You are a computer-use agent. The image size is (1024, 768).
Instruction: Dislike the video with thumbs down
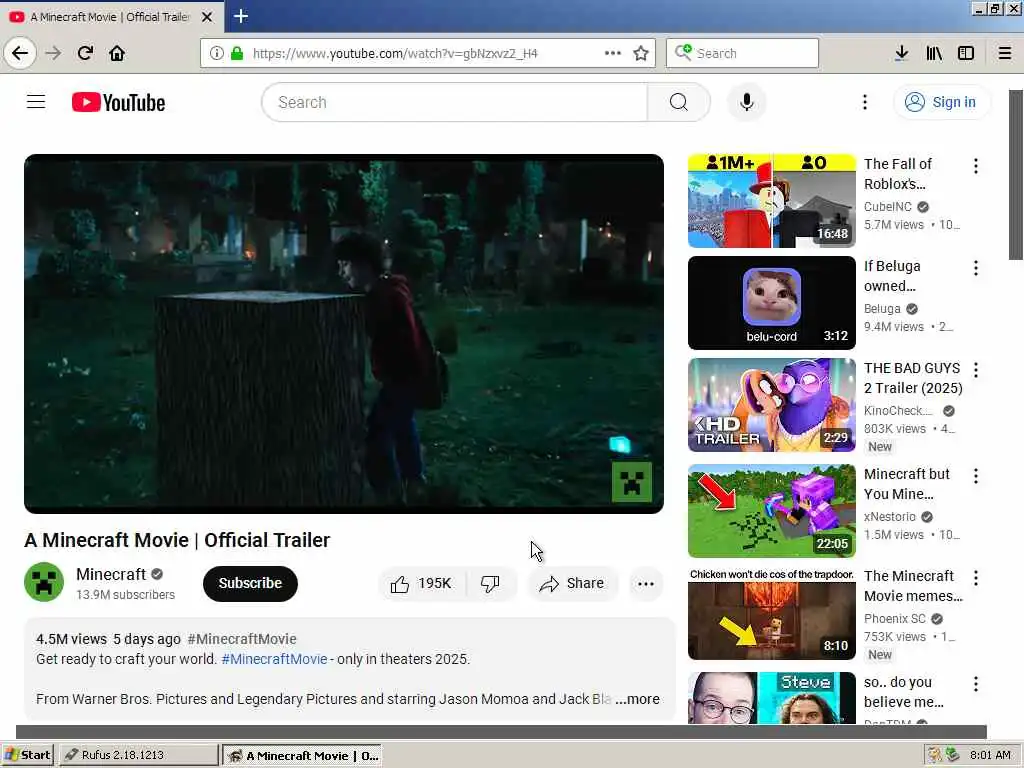490,583
